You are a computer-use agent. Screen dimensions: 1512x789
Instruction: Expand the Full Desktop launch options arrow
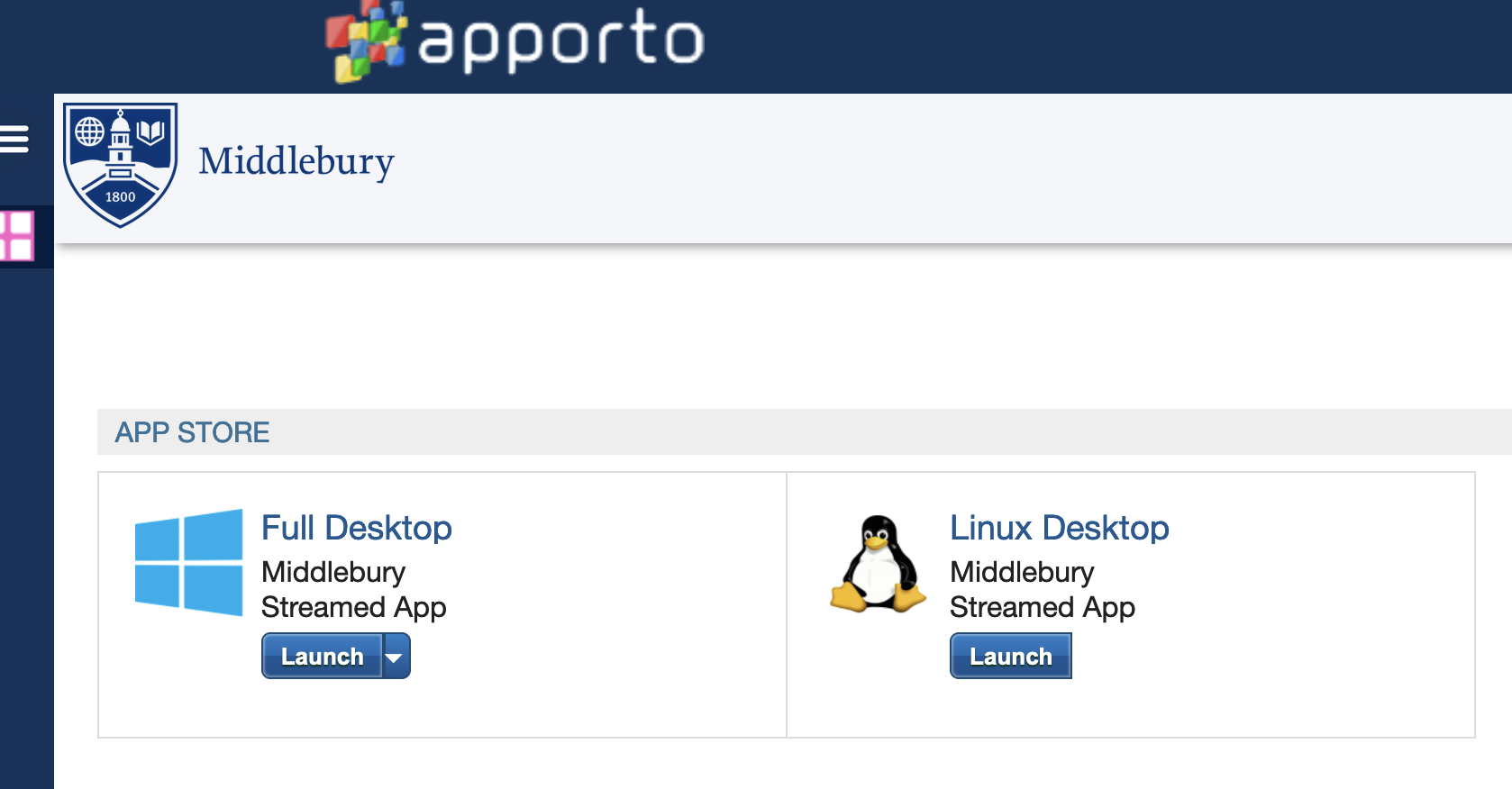click(396, 656)
